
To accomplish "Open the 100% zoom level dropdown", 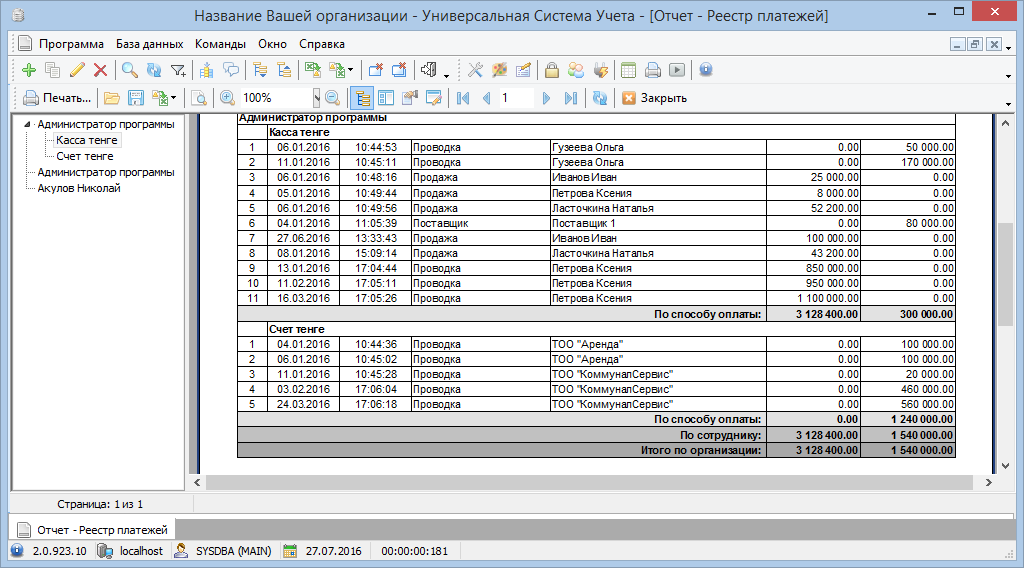I will (316, 98).
